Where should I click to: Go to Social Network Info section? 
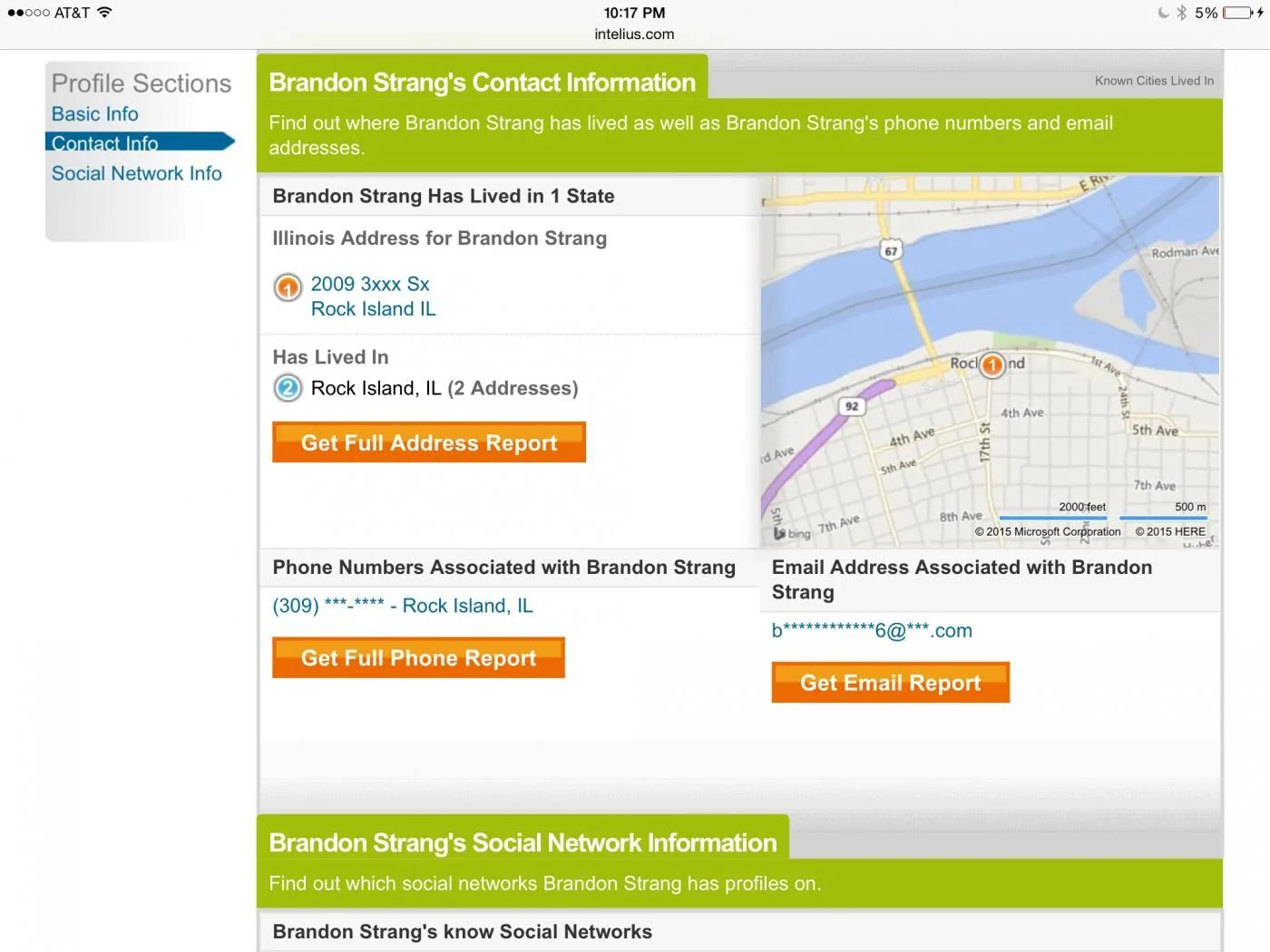click(x=136, y=173)
